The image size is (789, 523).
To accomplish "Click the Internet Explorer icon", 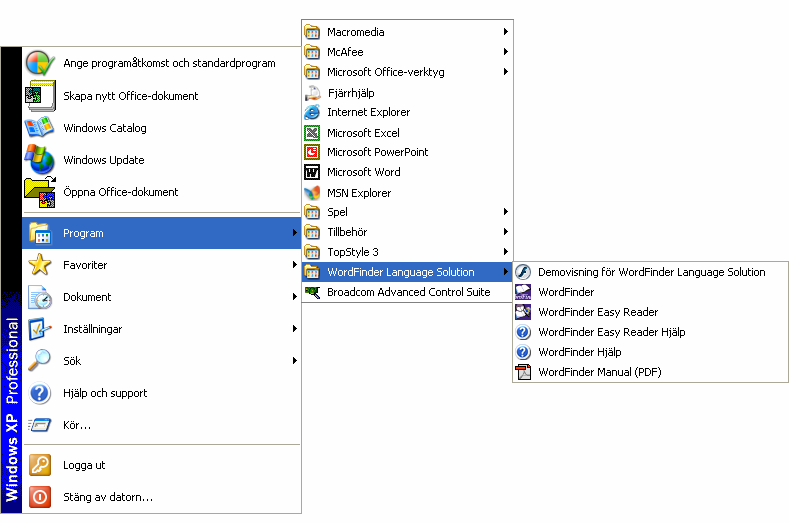I will (312, 112).
